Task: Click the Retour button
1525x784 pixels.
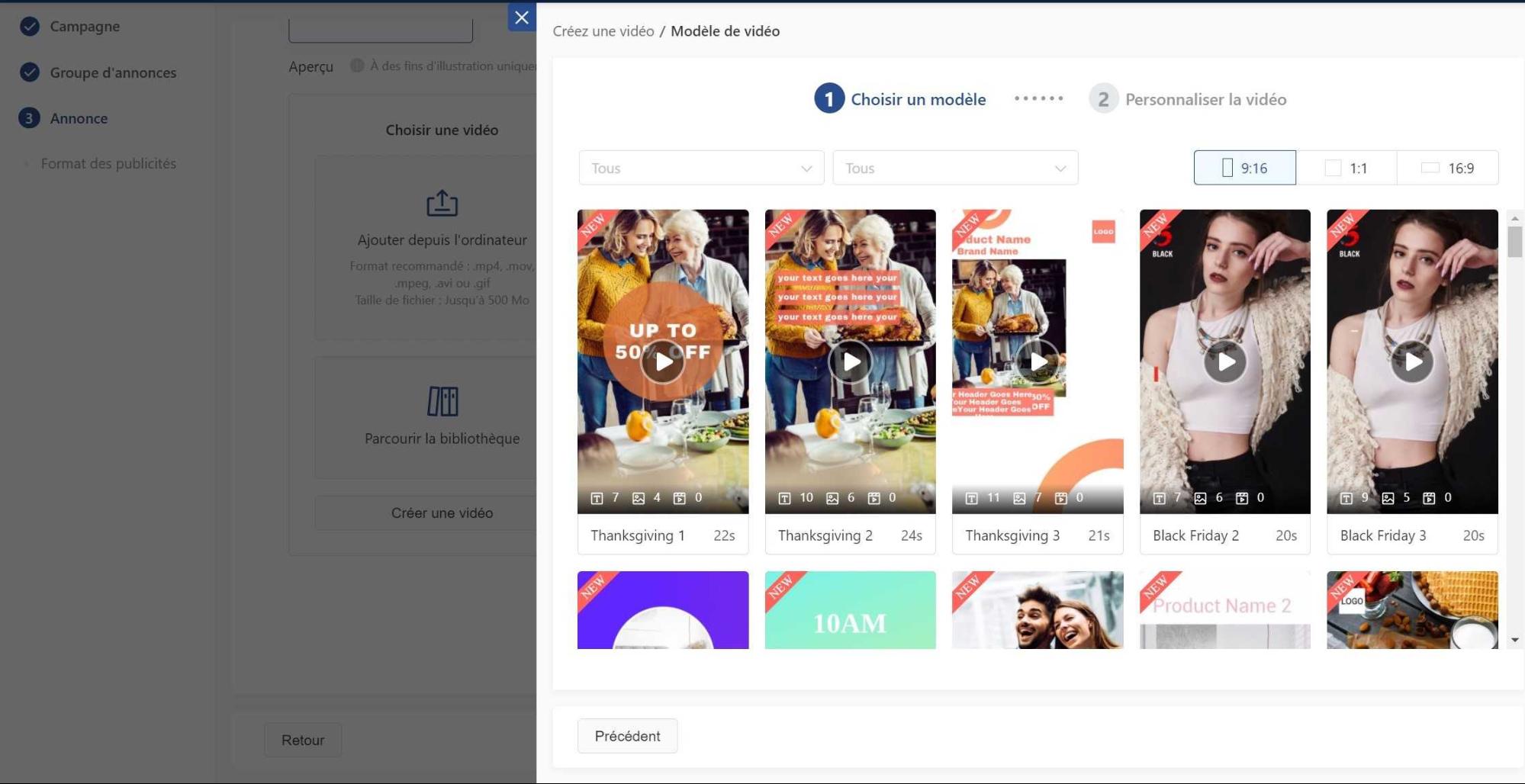Action: (x=303, y=740)
